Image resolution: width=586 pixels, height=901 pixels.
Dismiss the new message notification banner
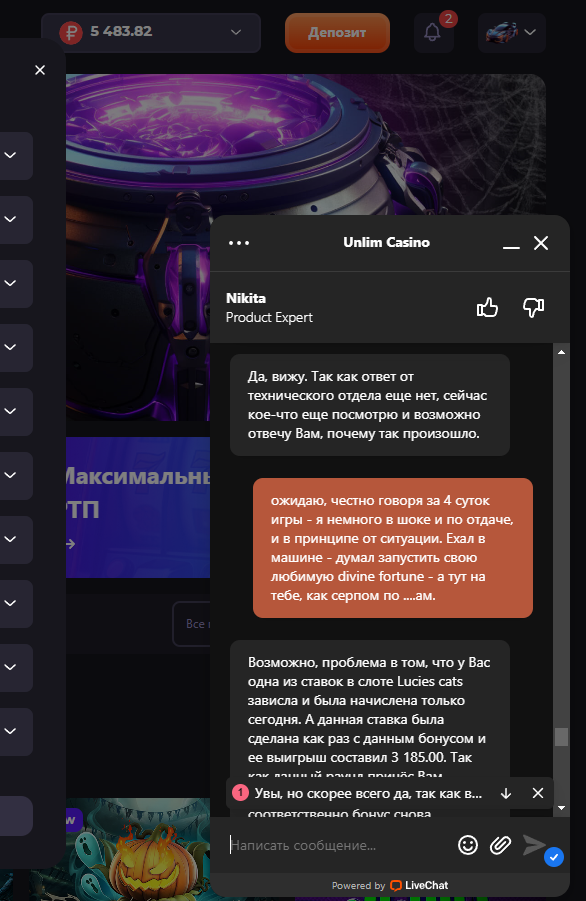[538, 793]
